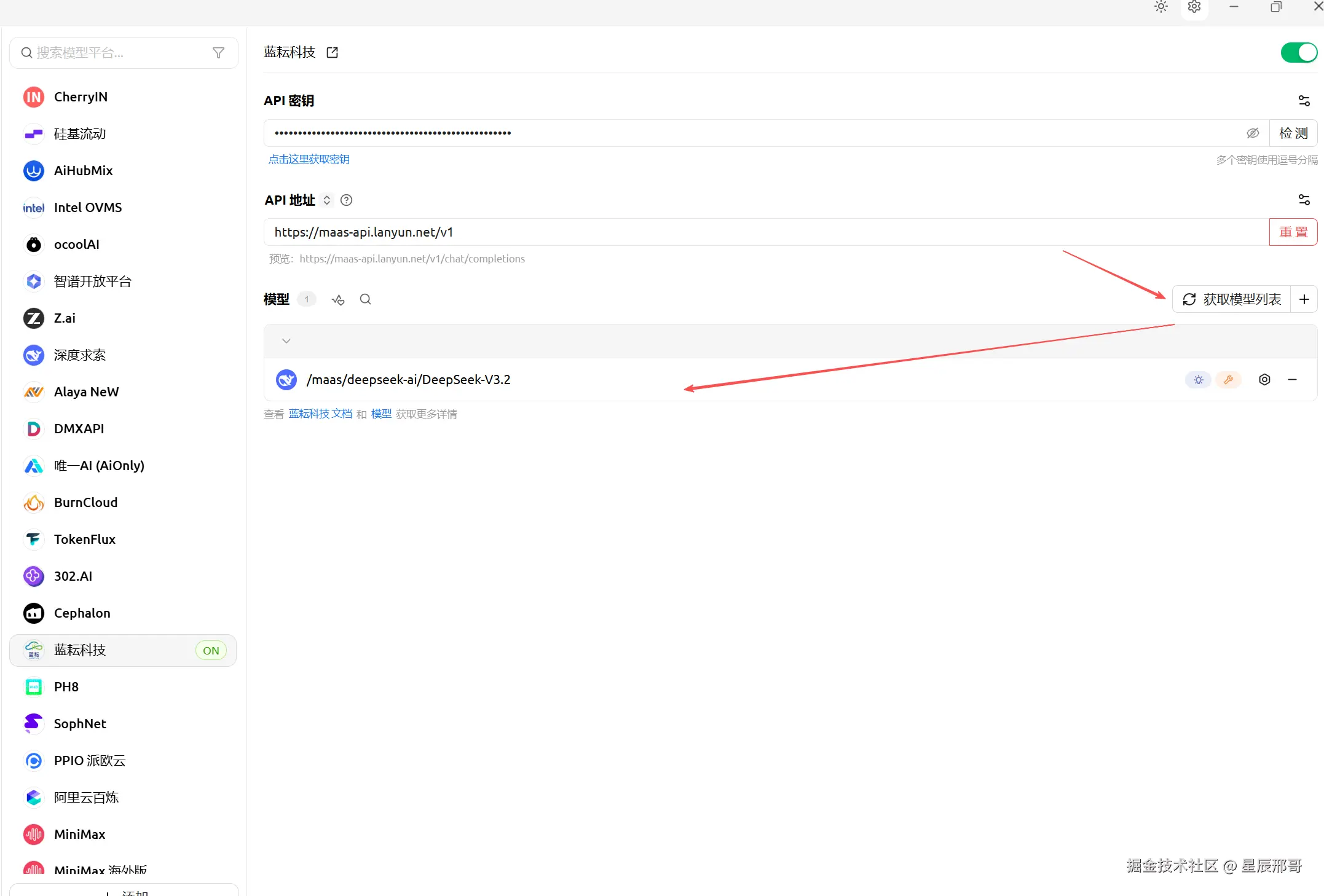1324x896 pixels.
Task: Switch theme with the sun icon
Action: tap(1160, 7)
